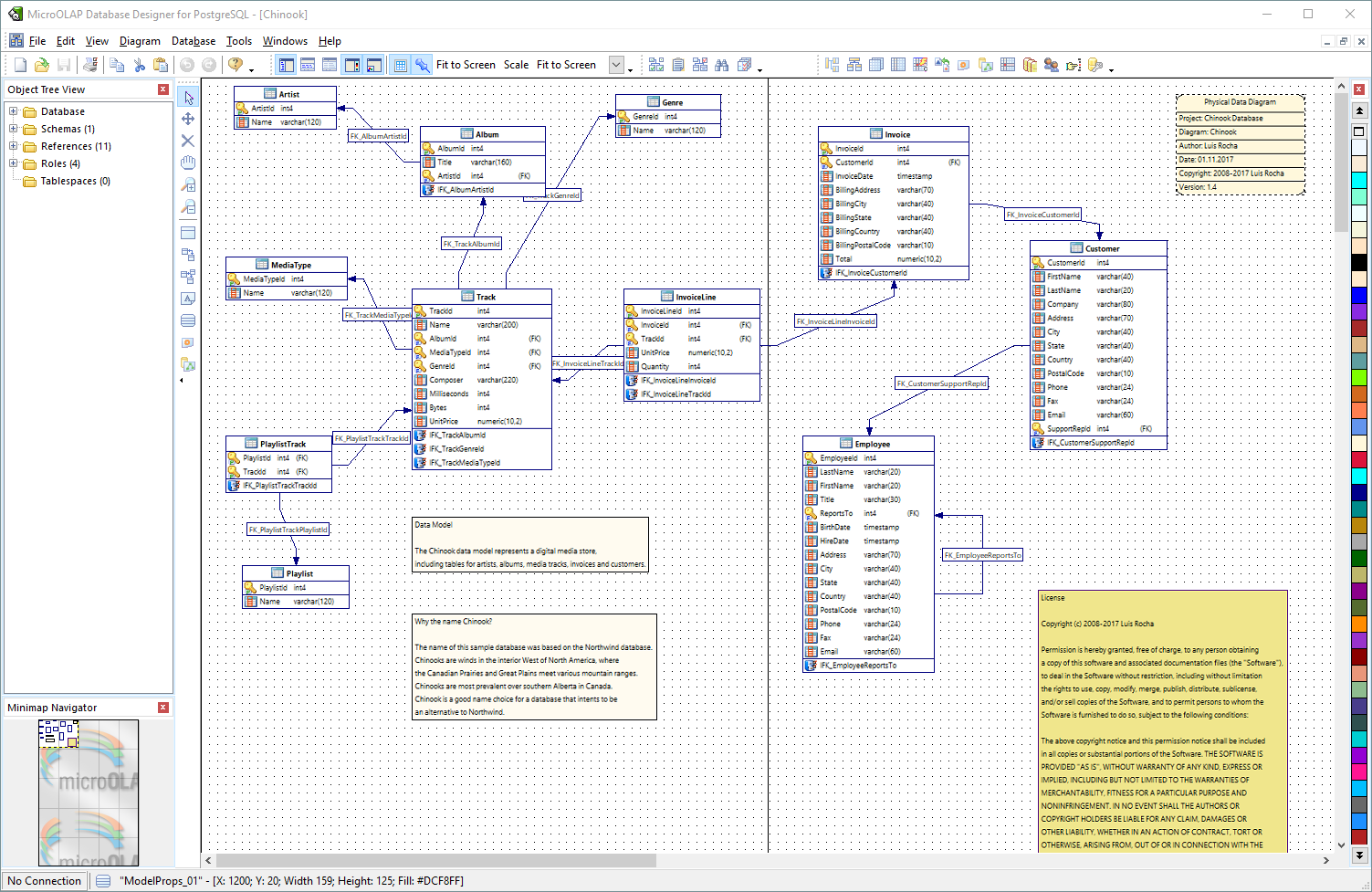1372x892 pixels.
Task: Open the File menu
Action: (x=37, y=41)
